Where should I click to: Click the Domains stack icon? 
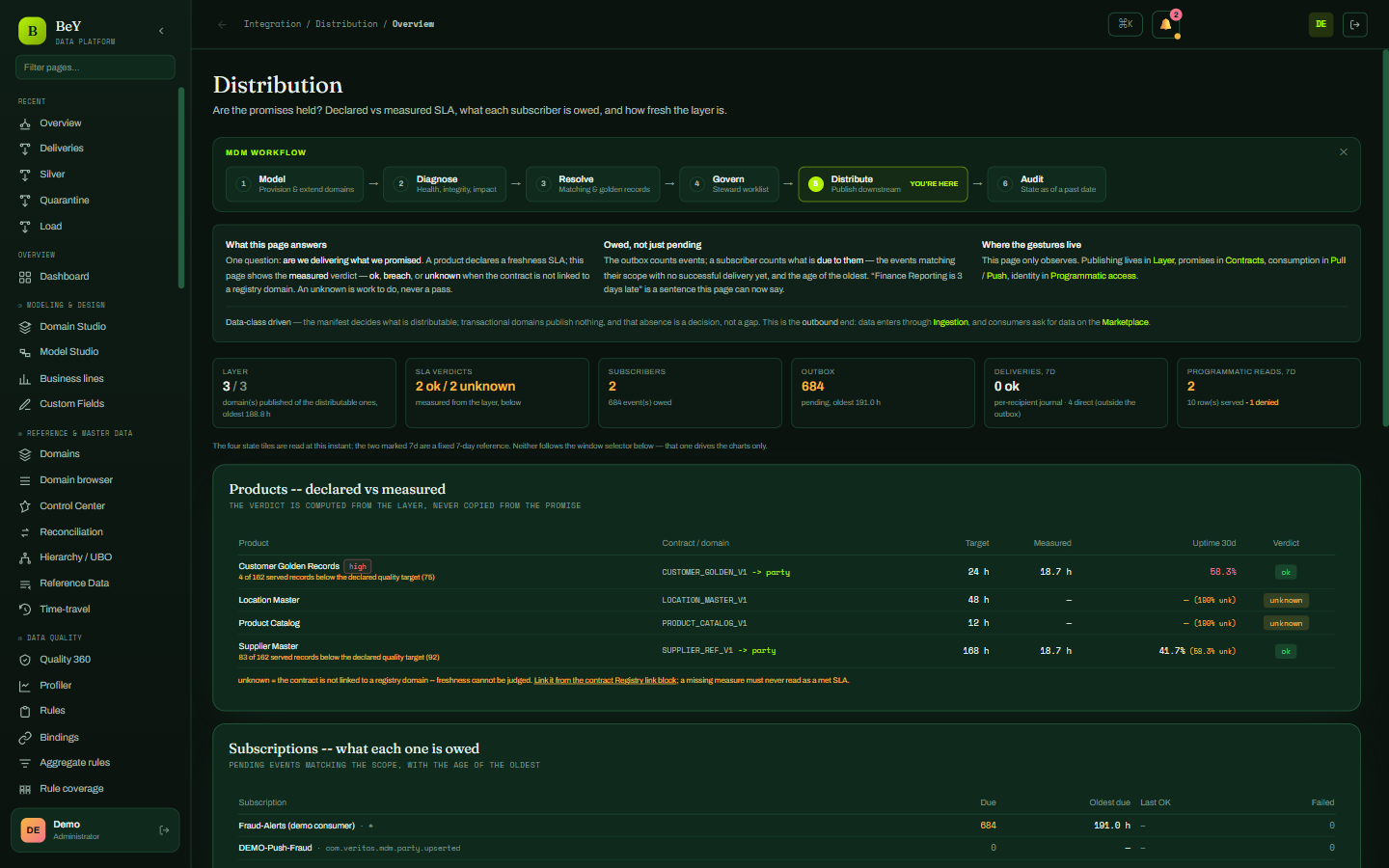(25, 454)
